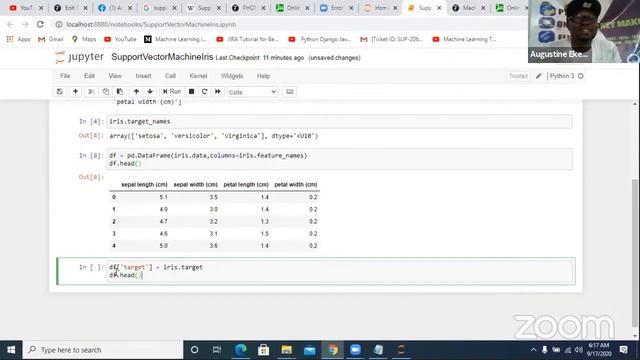
Task: Cut selected cells with the scissors icon
Action: click(91, 92)
